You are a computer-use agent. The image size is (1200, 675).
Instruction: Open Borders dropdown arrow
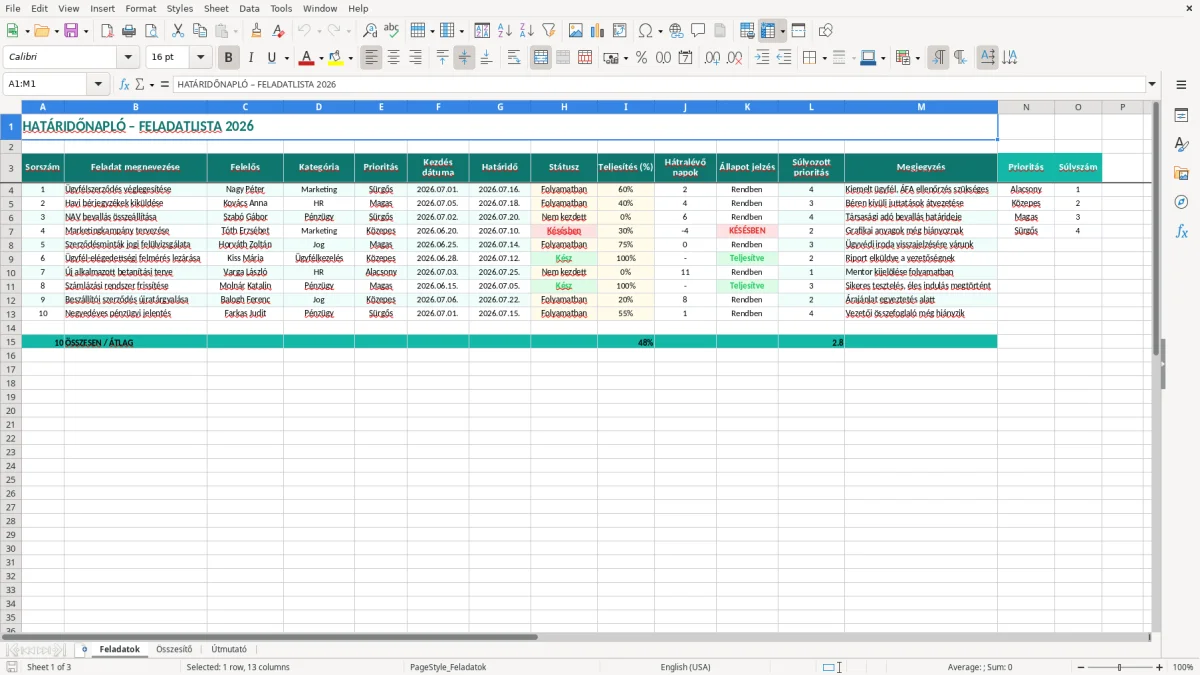(x=824, y=58)
